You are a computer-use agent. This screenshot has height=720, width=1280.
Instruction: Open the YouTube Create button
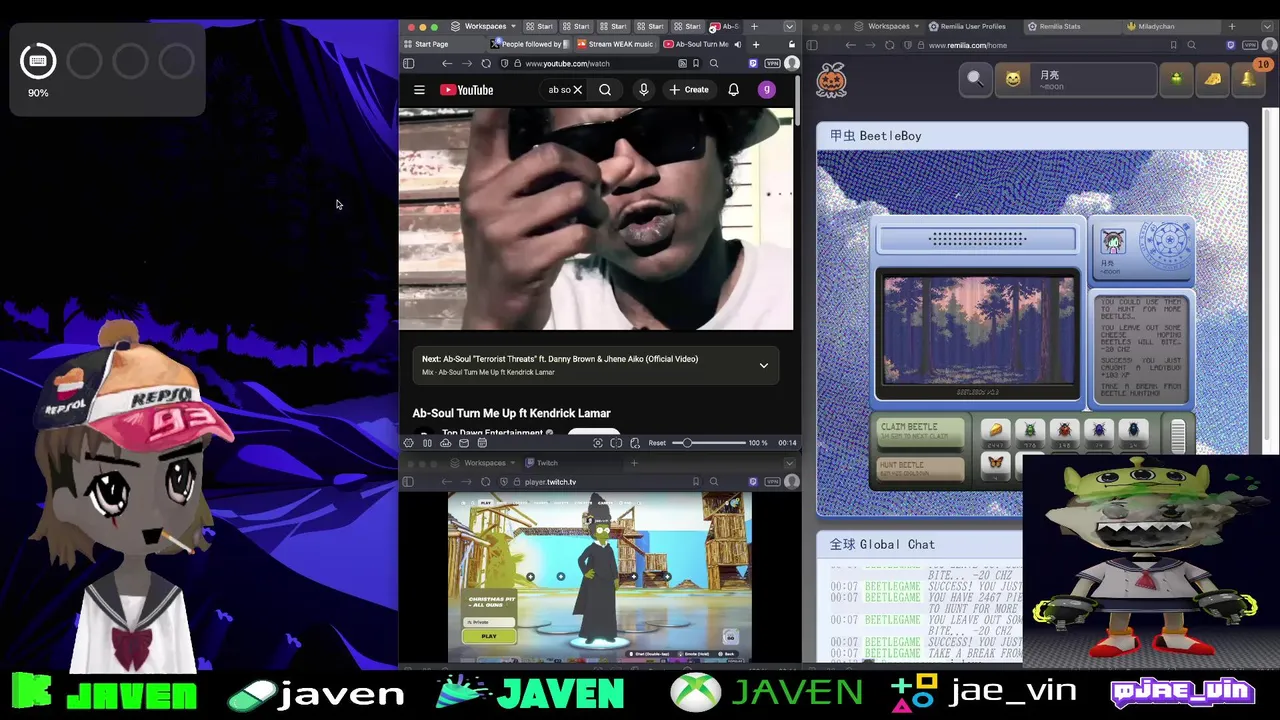coord(689,90)
